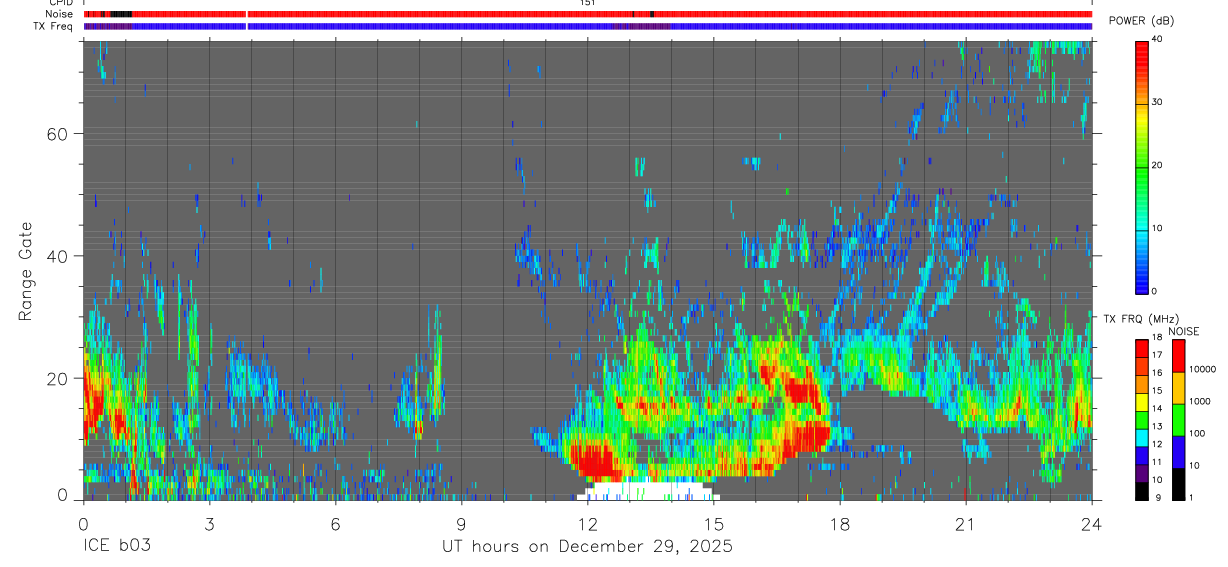The image size is (1228, 567).
Task: Click the NOISE color scale bar
Action: click(x=1179, y=419)
